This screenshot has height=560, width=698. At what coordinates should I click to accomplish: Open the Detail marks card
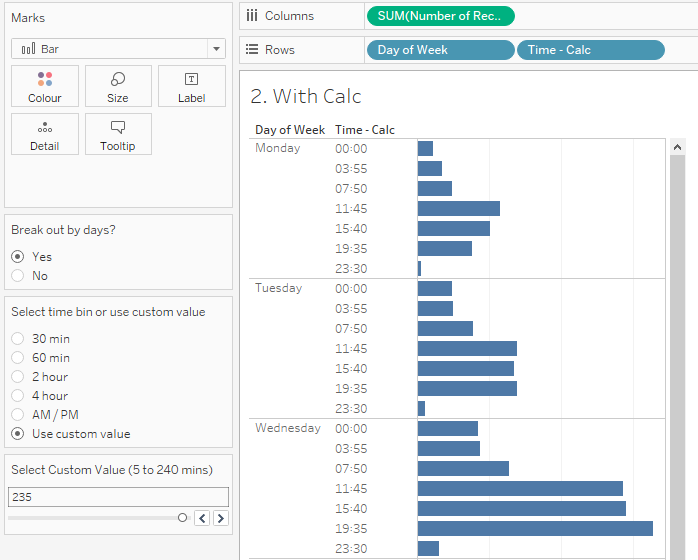coord(45,134)
